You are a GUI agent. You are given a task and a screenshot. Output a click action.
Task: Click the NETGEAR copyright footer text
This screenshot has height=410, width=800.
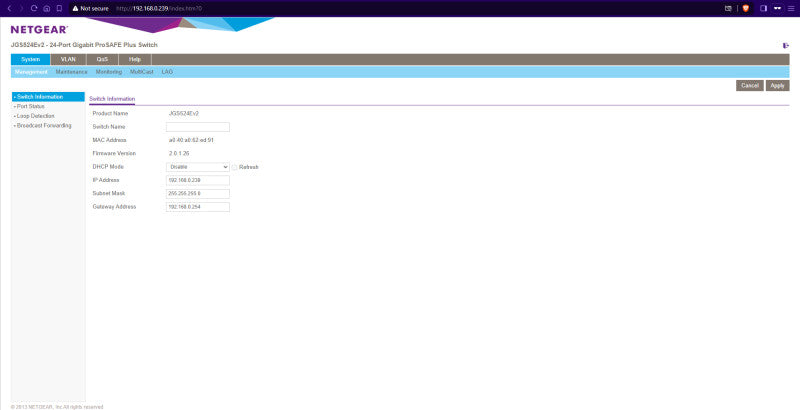(x=57, y=407)
